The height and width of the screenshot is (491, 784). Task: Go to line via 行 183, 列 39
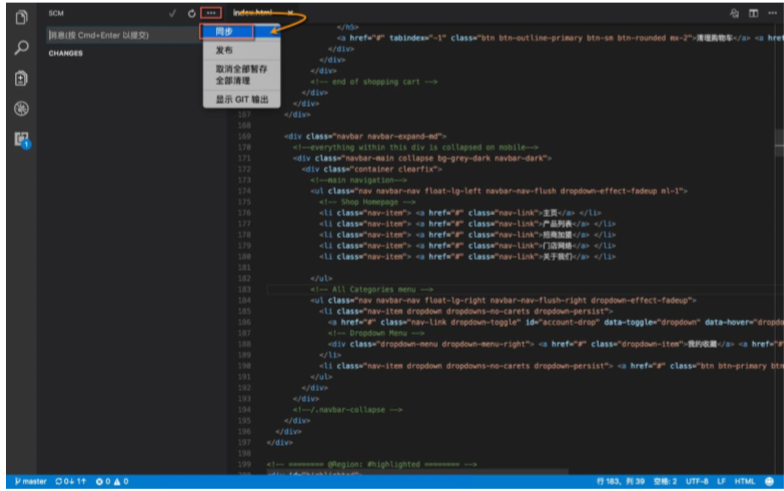[x=620, y=482]
